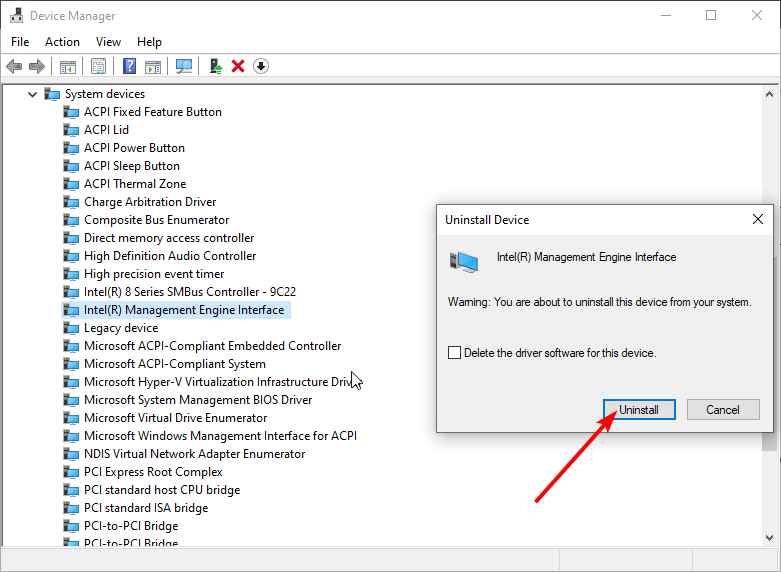Screen dimensions: 781x572
Task: Scan for hardware changes icon
Action: [184, 66]
